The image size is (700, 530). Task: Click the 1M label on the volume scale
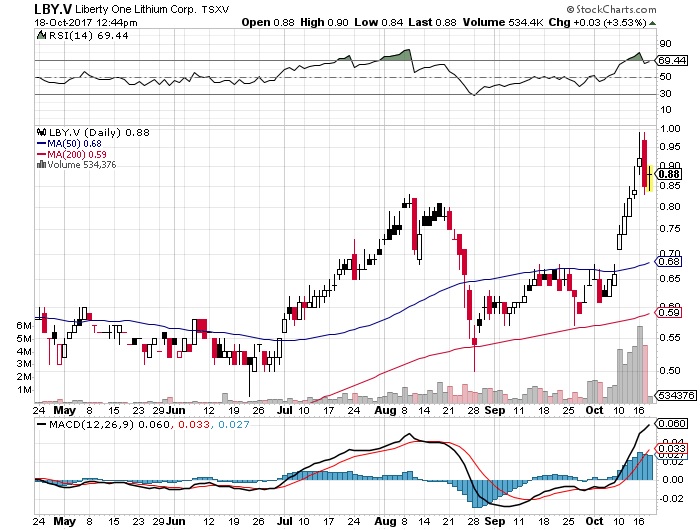click(24, 390)
